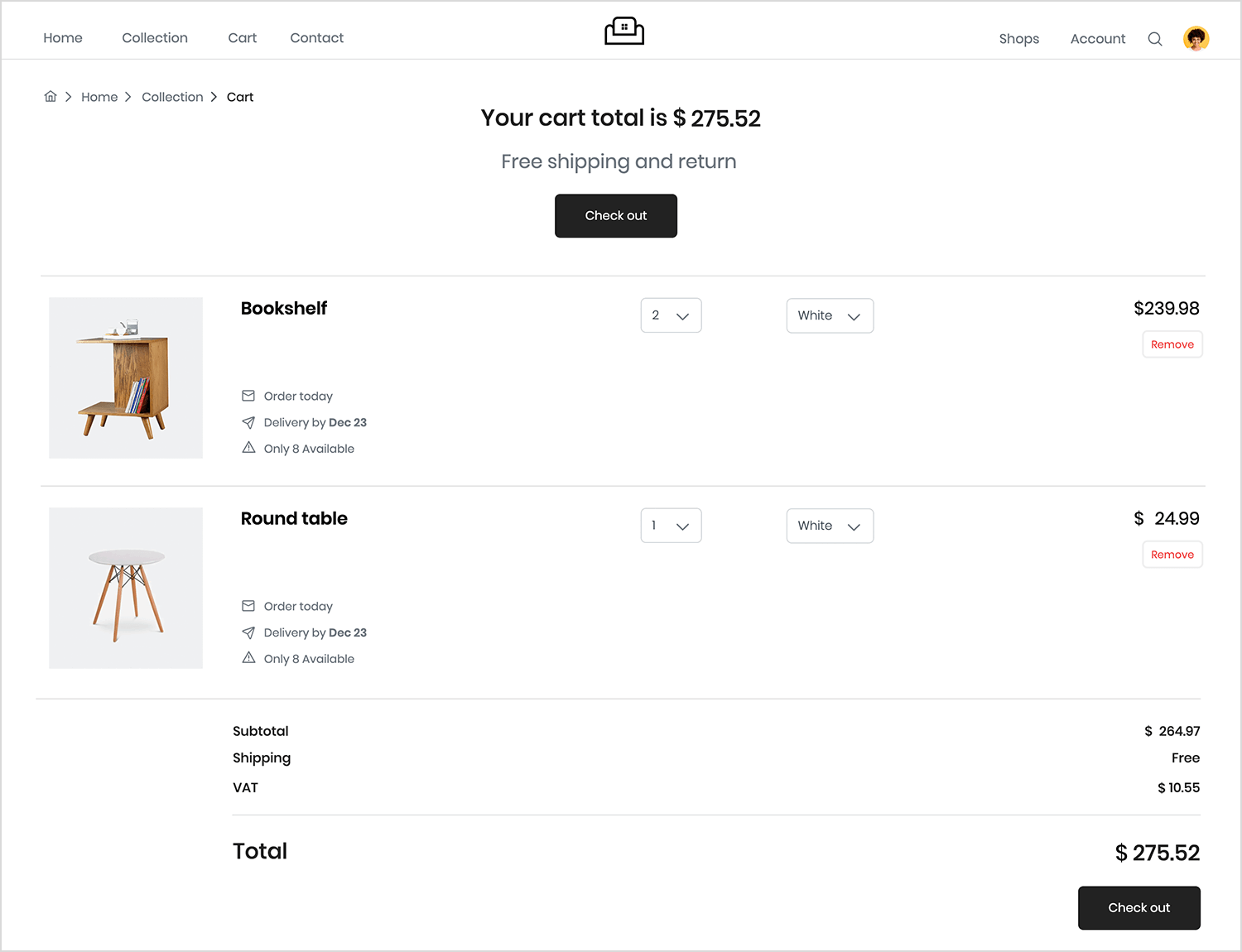Open the Bookshelf quantity dropdown
Image resolution: width=1242 pixels, height=952 pixels.
point(671,315)
